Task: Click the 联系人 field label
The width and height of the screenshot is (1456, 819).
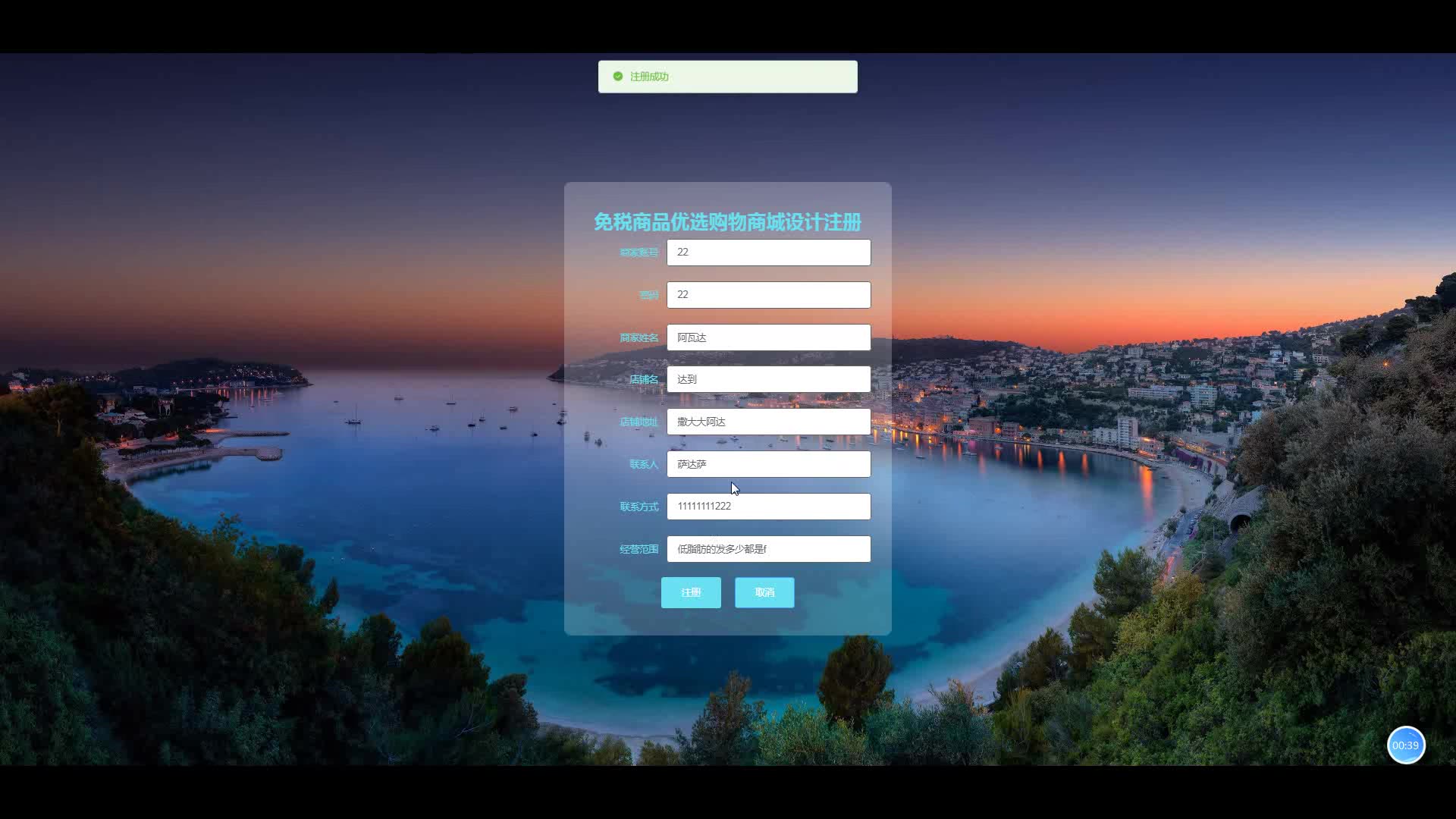Action: click(x=644, y=464)
